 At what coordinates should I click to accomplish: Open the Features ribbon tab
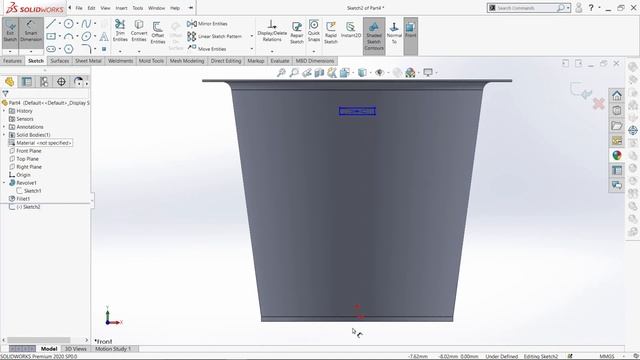coord(12,61)
